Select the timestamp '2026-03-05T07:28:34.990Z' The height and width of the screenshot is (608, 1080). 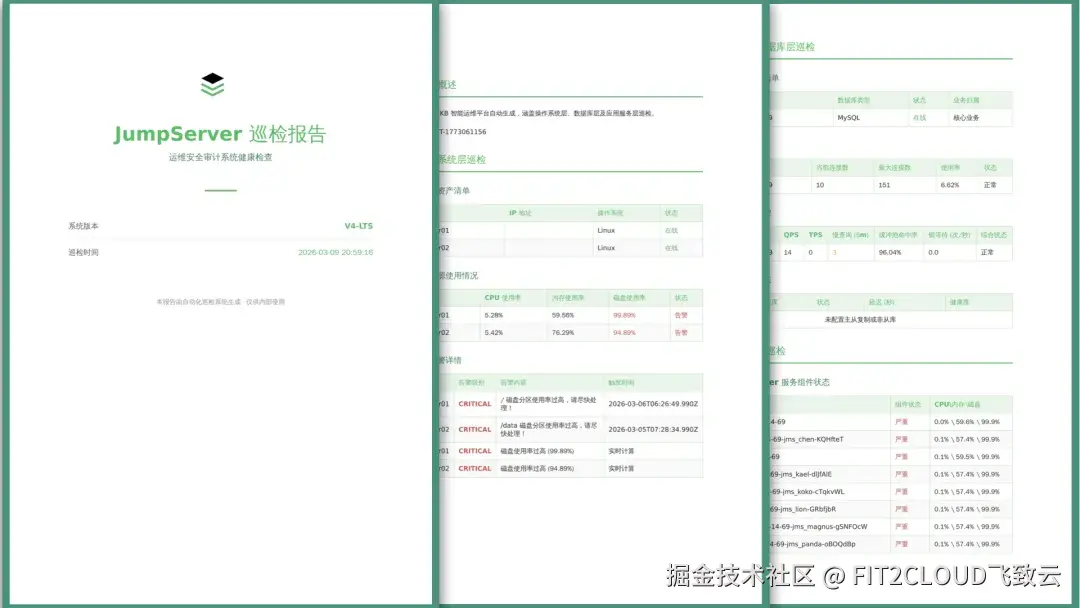click(x=653, y=430)
